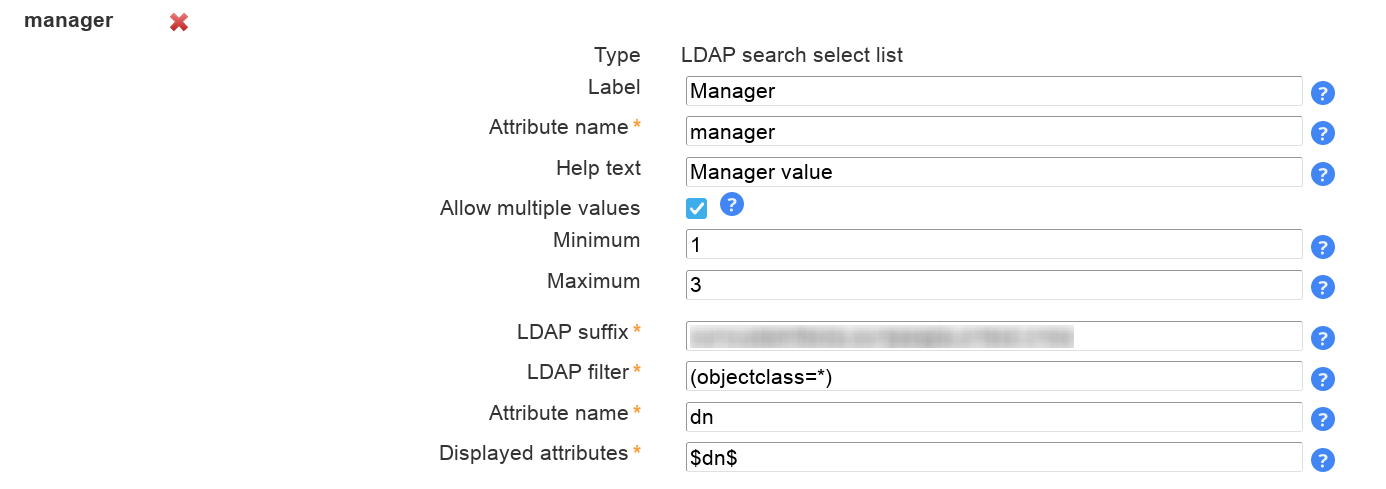Viewport: 1386px width, 489px height.
Task: Uncheck the Allow multiple values checkbox
Action: (697, 208)
